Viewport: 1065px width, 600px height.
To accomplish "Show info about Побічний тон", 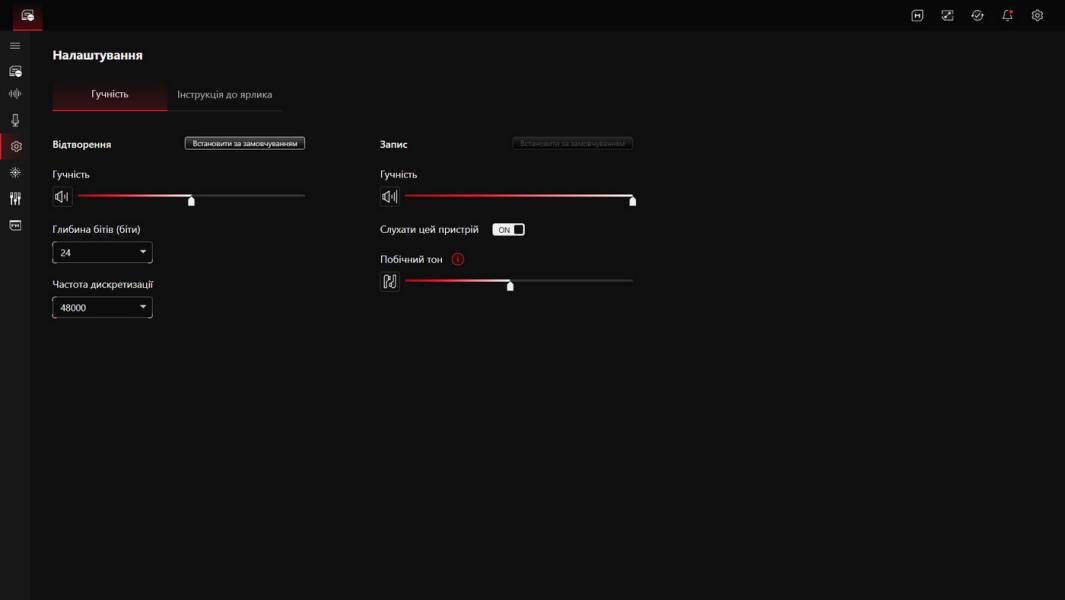I will coord(458,259).
